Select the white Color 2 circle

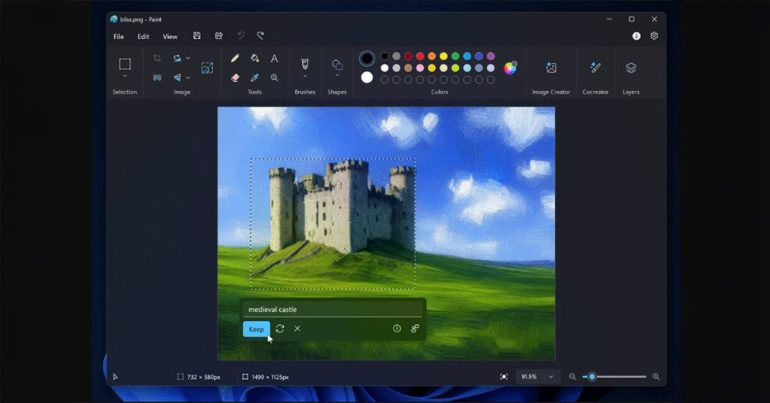(366, 78)
